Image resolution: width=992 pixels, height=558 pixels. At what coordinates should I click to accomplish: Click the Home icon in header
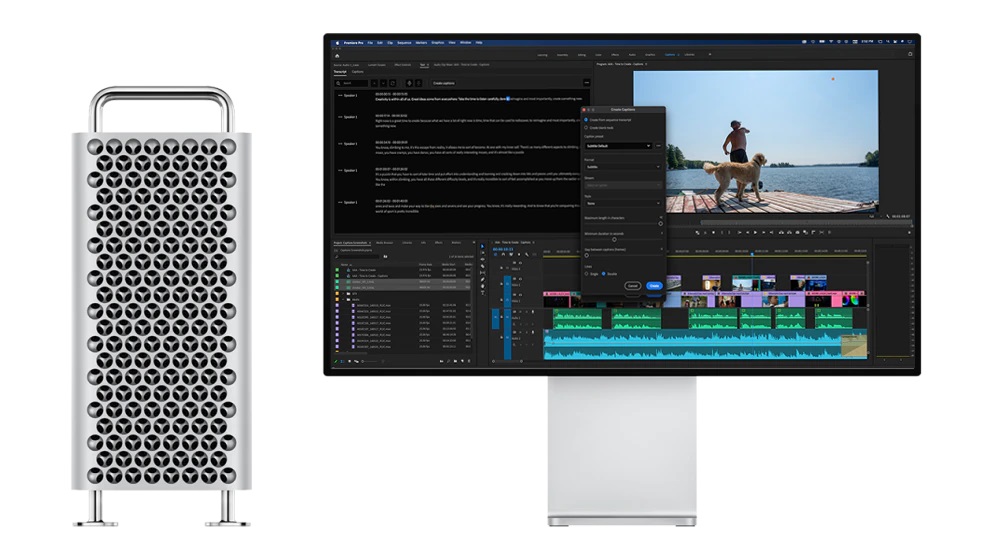(337, 55)
